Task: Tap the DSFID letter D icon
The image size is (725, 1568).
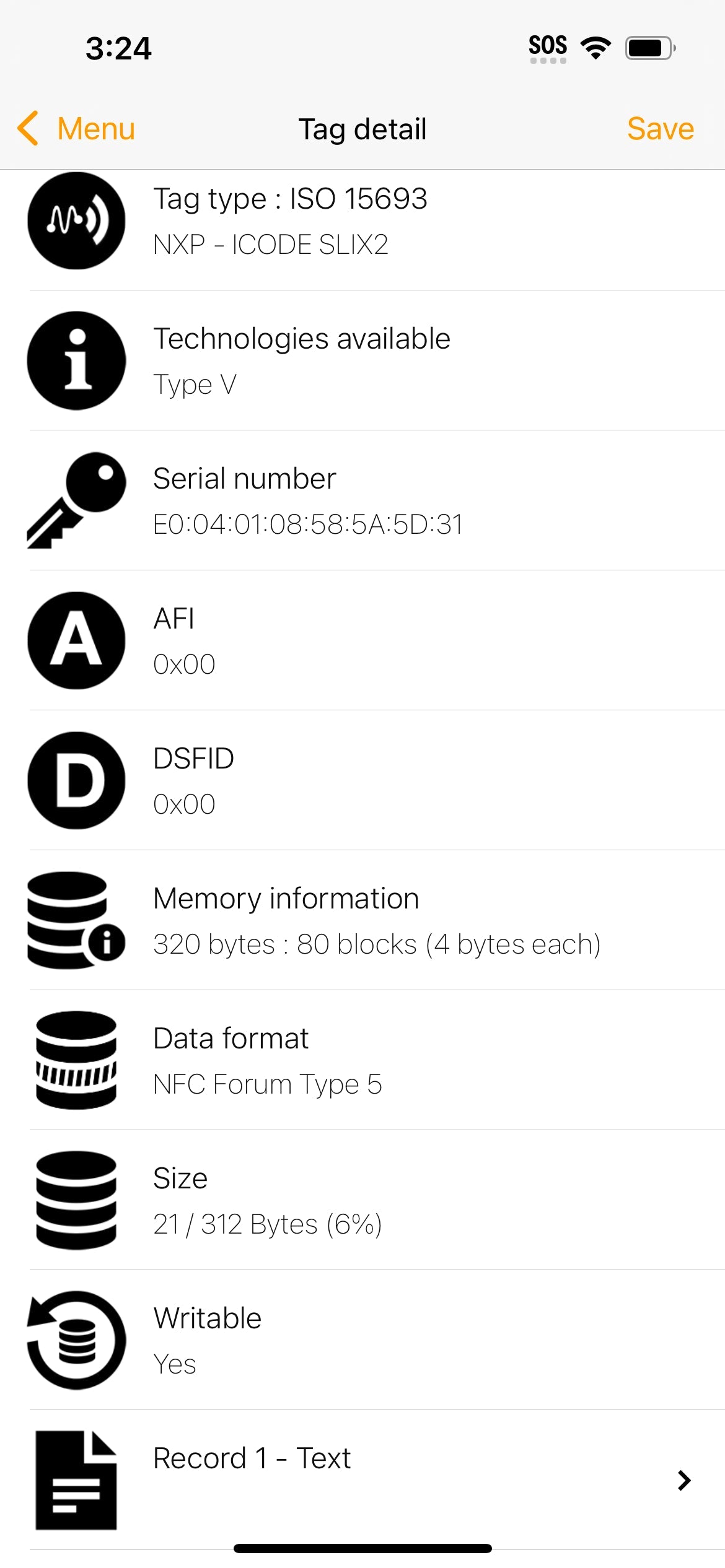Action: click(76, 780)
